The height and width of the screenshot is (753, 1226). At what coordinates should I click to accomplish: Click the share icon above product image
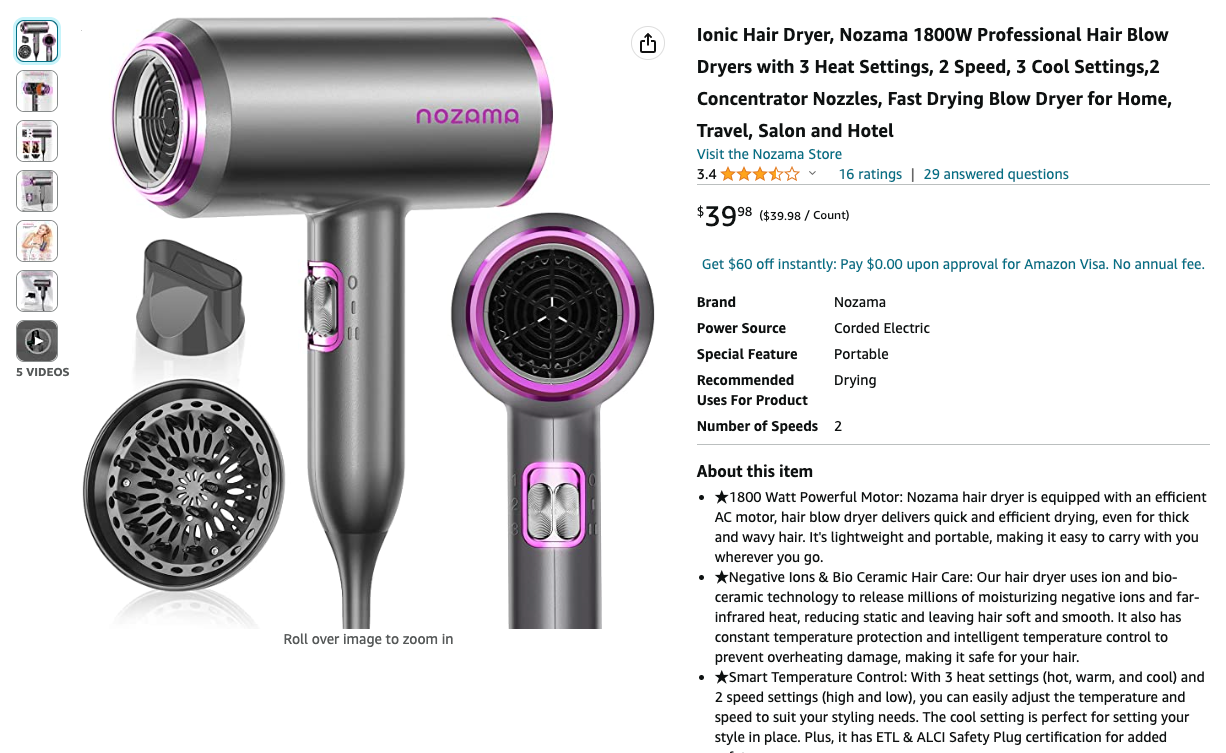click(648, 43)
